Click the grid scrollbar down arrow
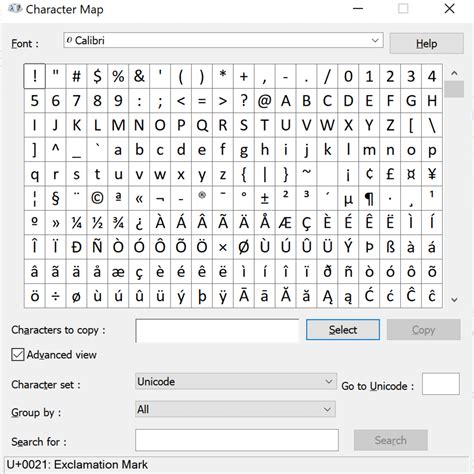Viewport: 474px width, 474px height. click(x=454, y=300)
